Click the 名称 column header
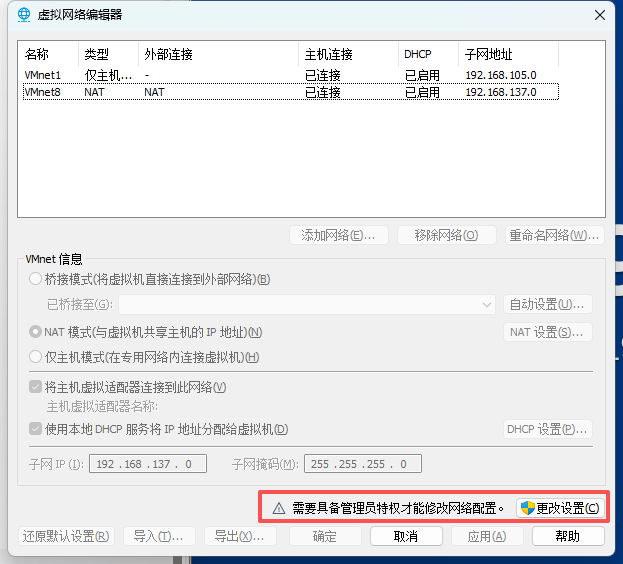This screenshot has width=623, height=564. (x=48, y=54)
